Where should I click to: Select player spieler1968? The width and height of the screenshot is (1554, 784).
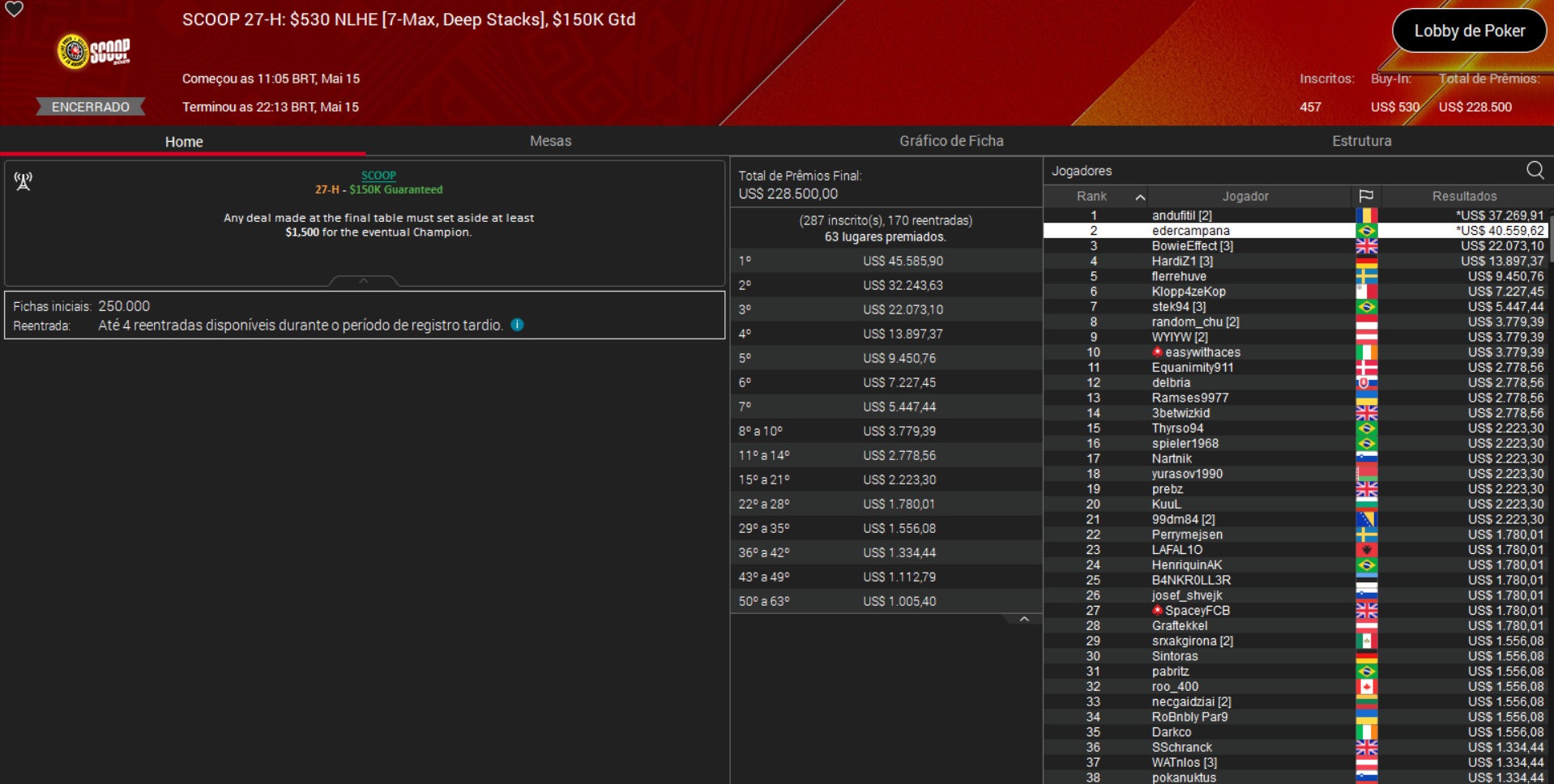[1185, 443]
